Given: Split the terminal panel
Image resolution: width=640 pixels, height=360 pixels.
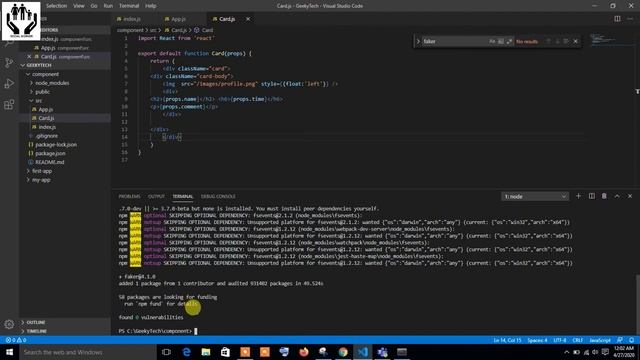Looking at the screenshot, I should 591,196.
